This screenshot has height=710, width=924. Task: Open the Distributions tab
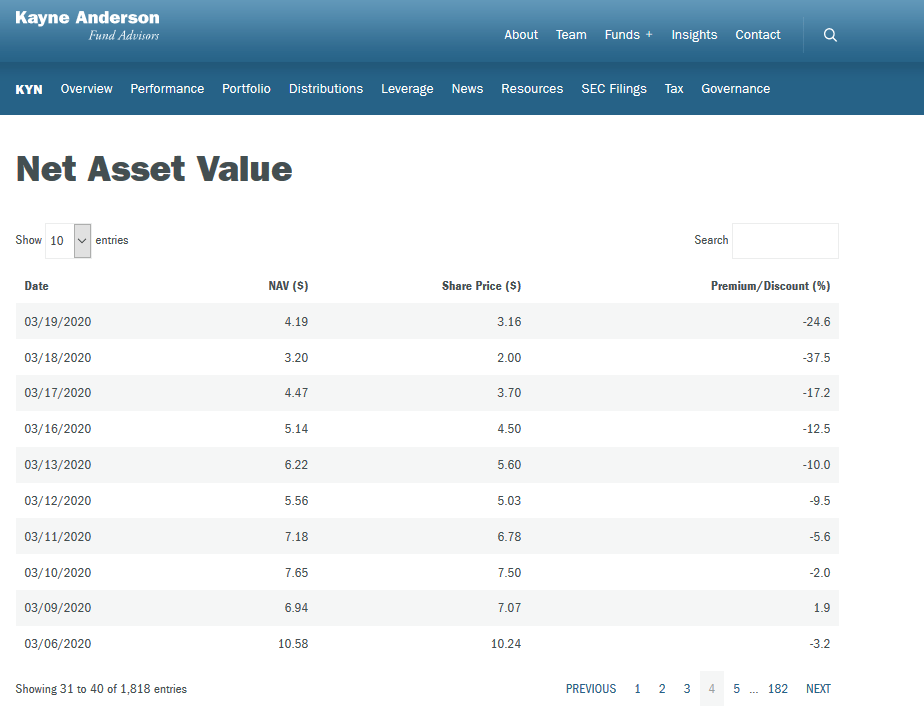pyautogui.click(x=326, y=89)
